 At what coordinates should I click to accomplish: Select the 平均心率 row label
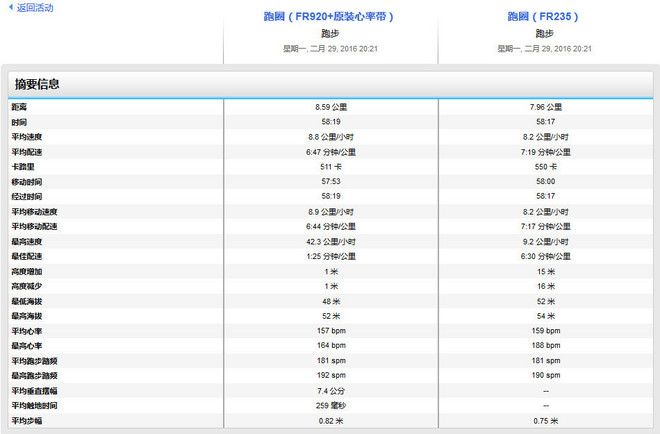[x=27, y=331]
